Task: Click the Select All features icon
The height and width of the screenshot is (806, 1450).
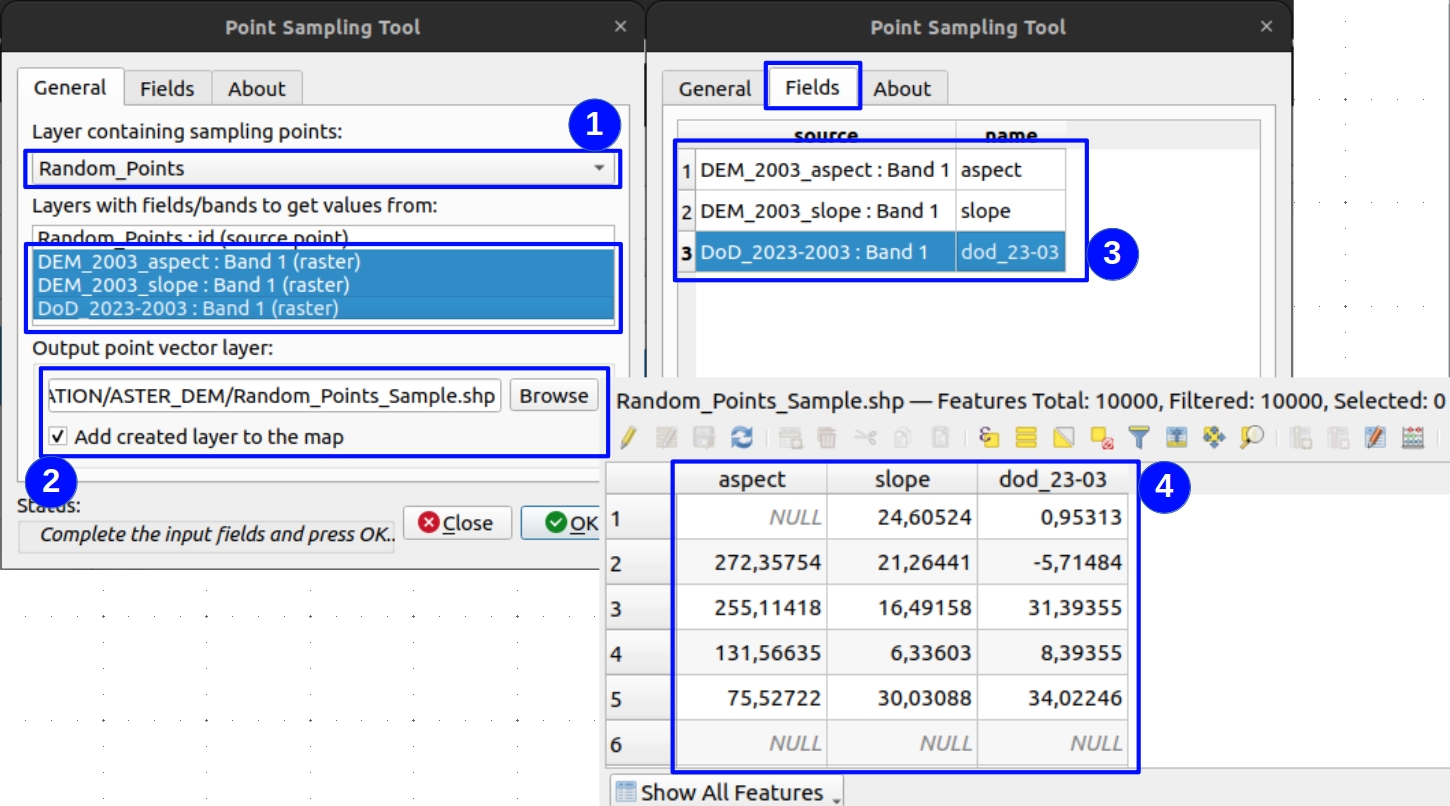Action: [x=1025, y=437]
